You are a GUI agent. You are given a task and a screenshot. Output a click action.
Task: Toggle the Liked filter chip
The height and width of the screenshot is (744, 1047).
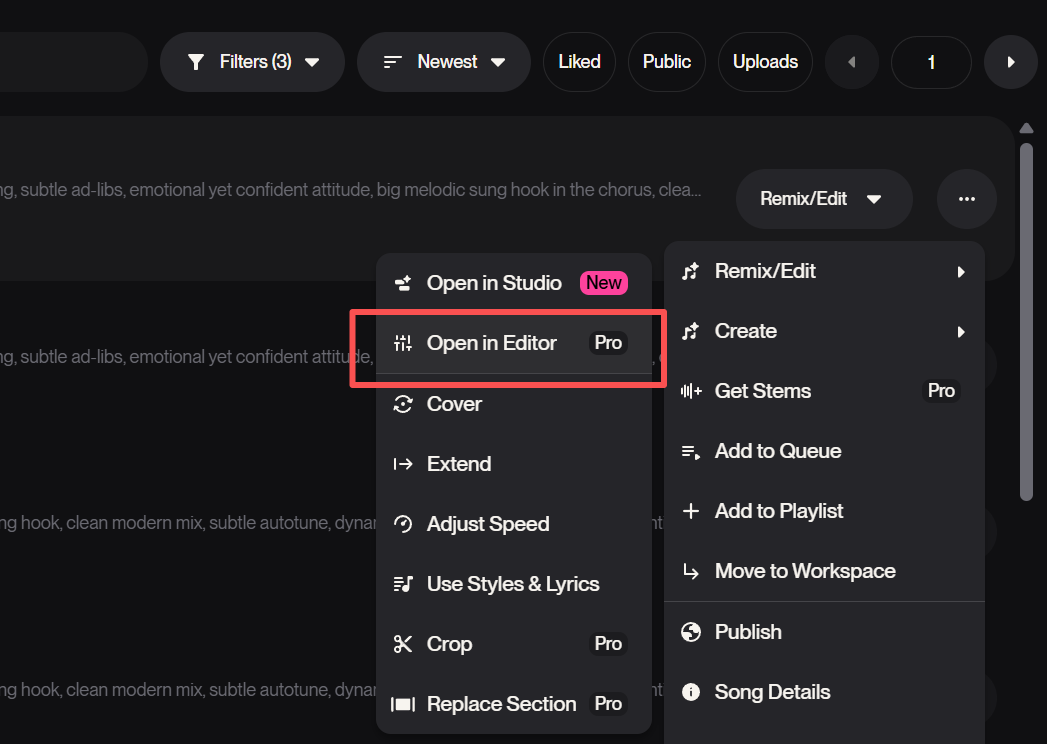(579, 62)
